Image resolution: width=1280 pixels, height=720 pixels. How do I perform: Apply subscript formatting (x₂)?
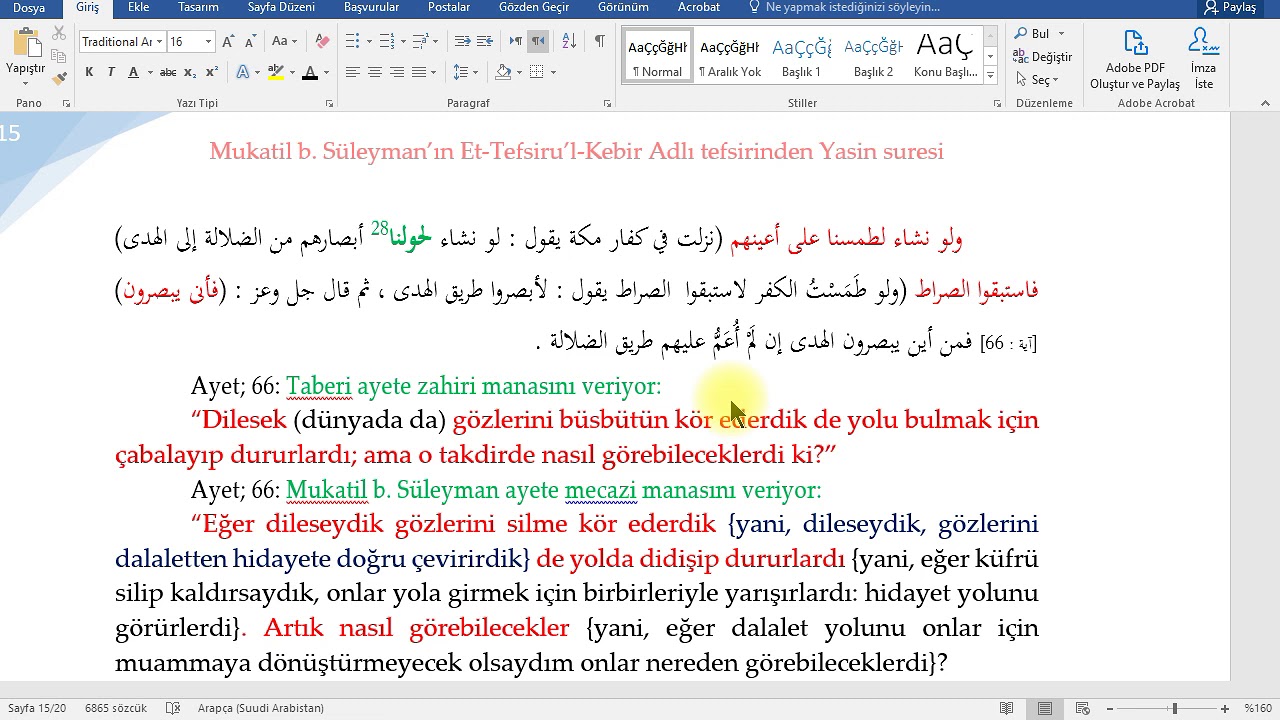192,72
